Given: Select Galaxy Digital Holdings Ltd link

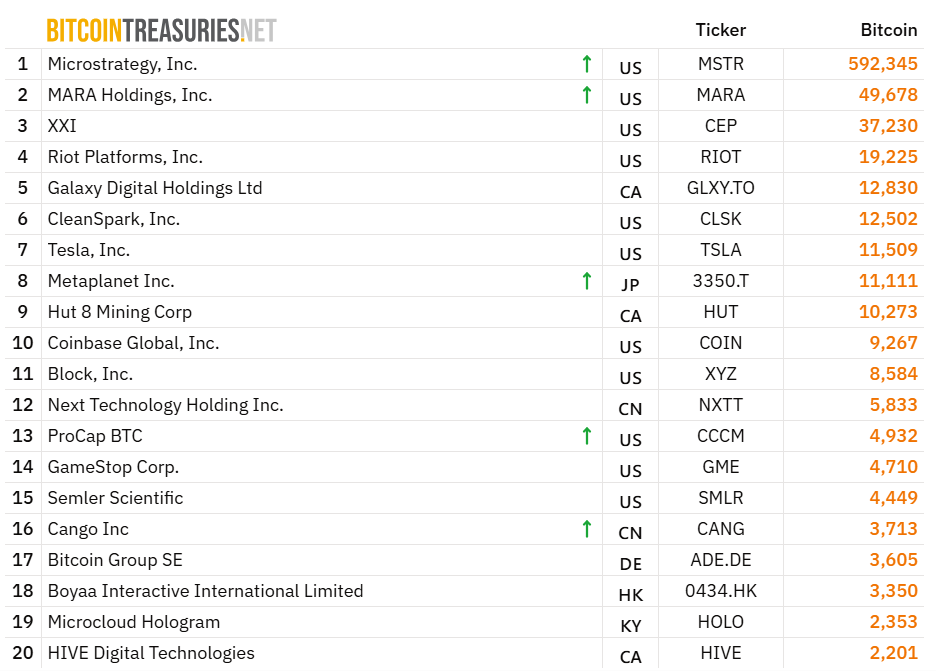Looking at the screenshot, I should [155, 188].
